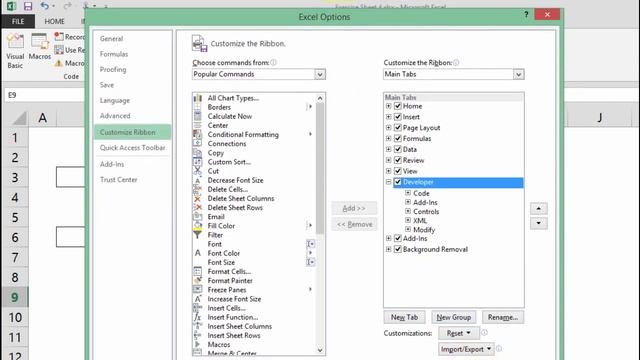Uncheck the Insert tab checkbox
Screen dimensions: 640x360
[398, 117]
